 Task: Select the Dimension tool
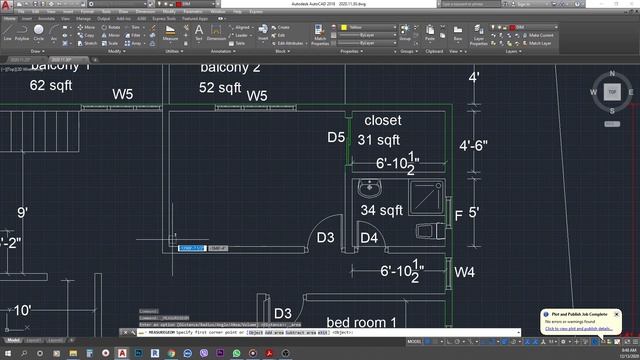[216, 33]
